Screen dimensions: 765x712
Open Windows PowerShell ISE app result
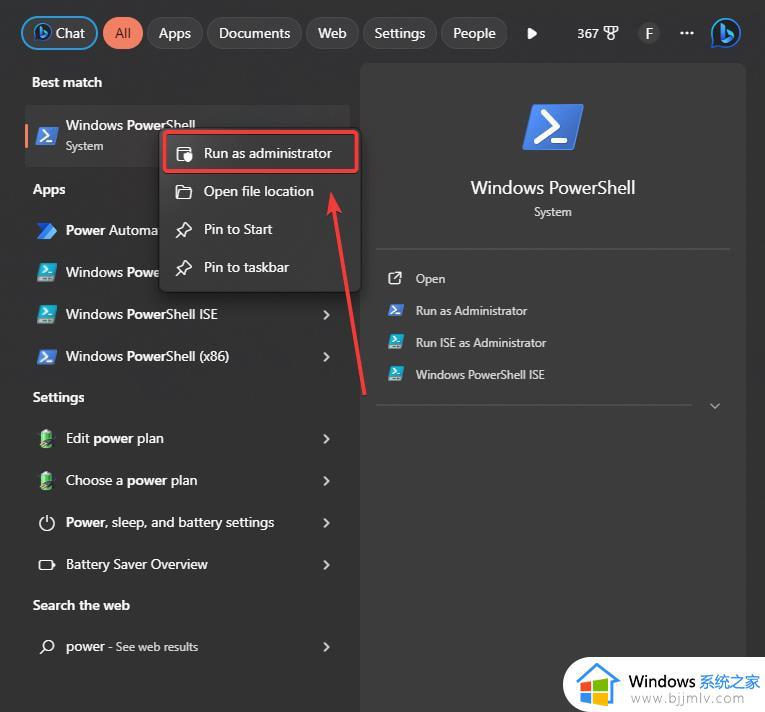pyautogui.click(x=185, y=314)
